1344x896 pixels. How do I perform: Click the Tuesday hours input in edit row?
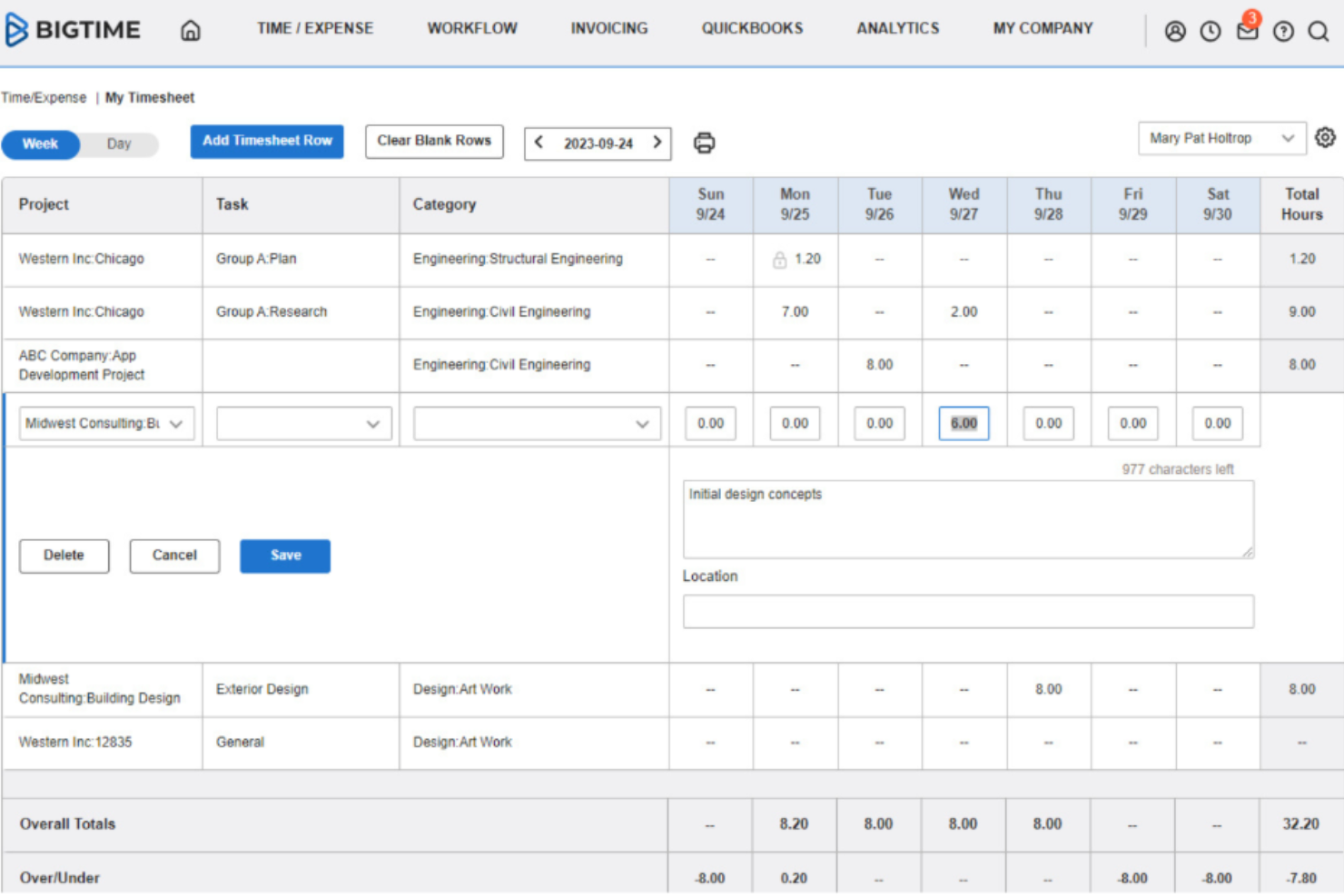click(879, 424)
